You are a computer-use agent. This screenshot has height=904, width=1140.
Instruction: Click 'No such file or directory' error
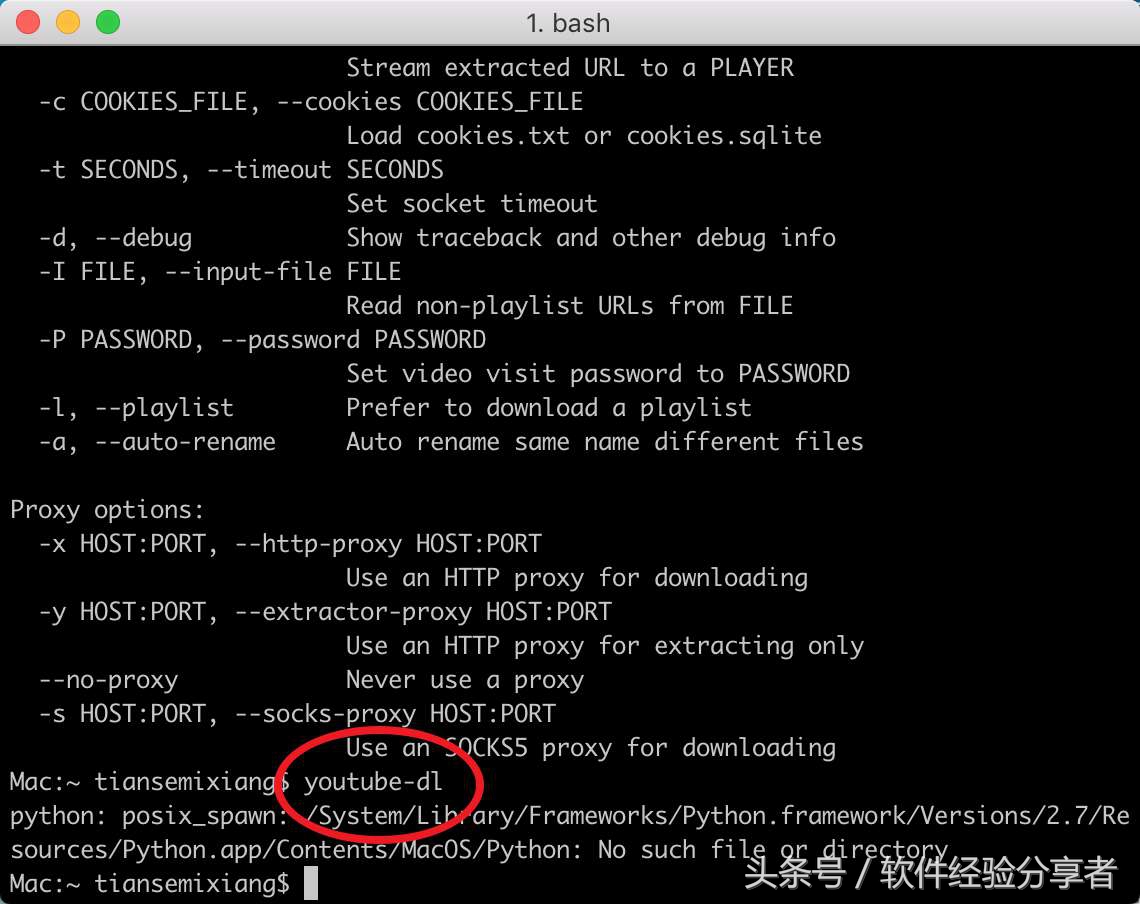tap(773, 849)
